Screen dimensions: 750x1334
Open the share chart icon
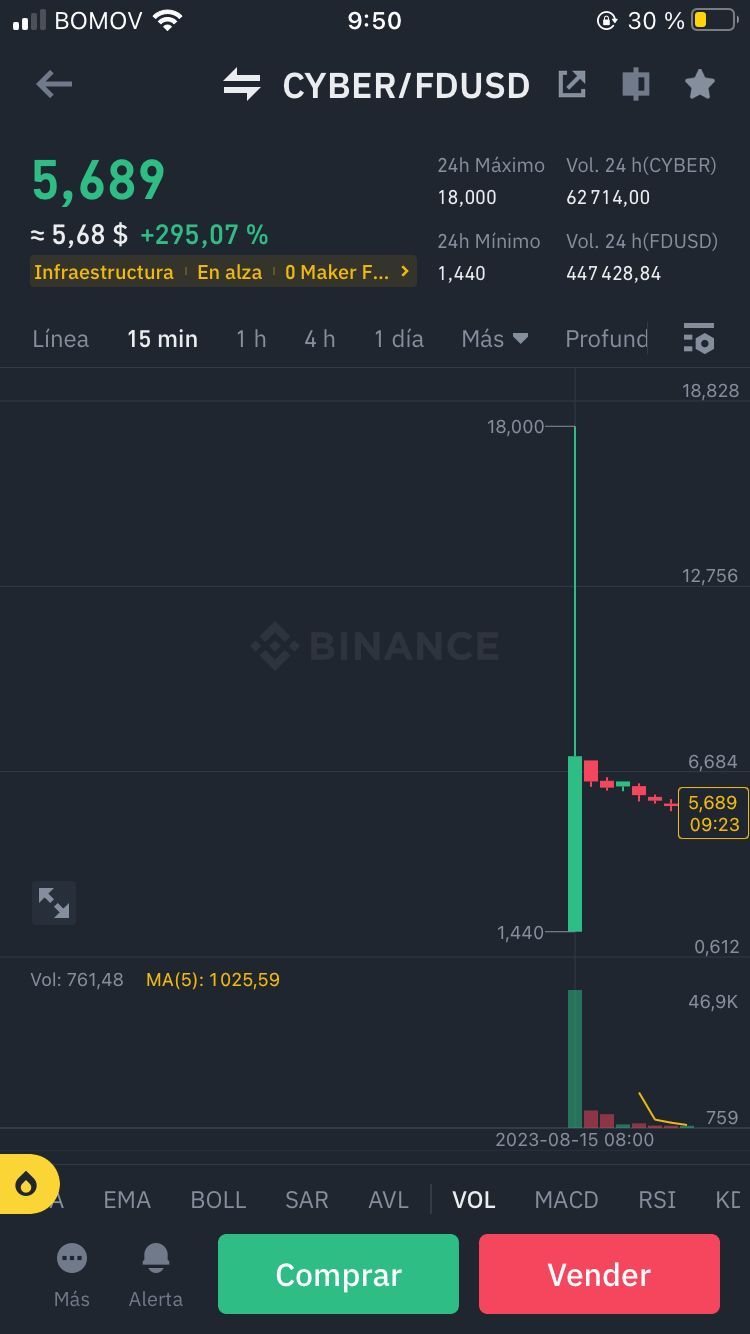(572, 84)
